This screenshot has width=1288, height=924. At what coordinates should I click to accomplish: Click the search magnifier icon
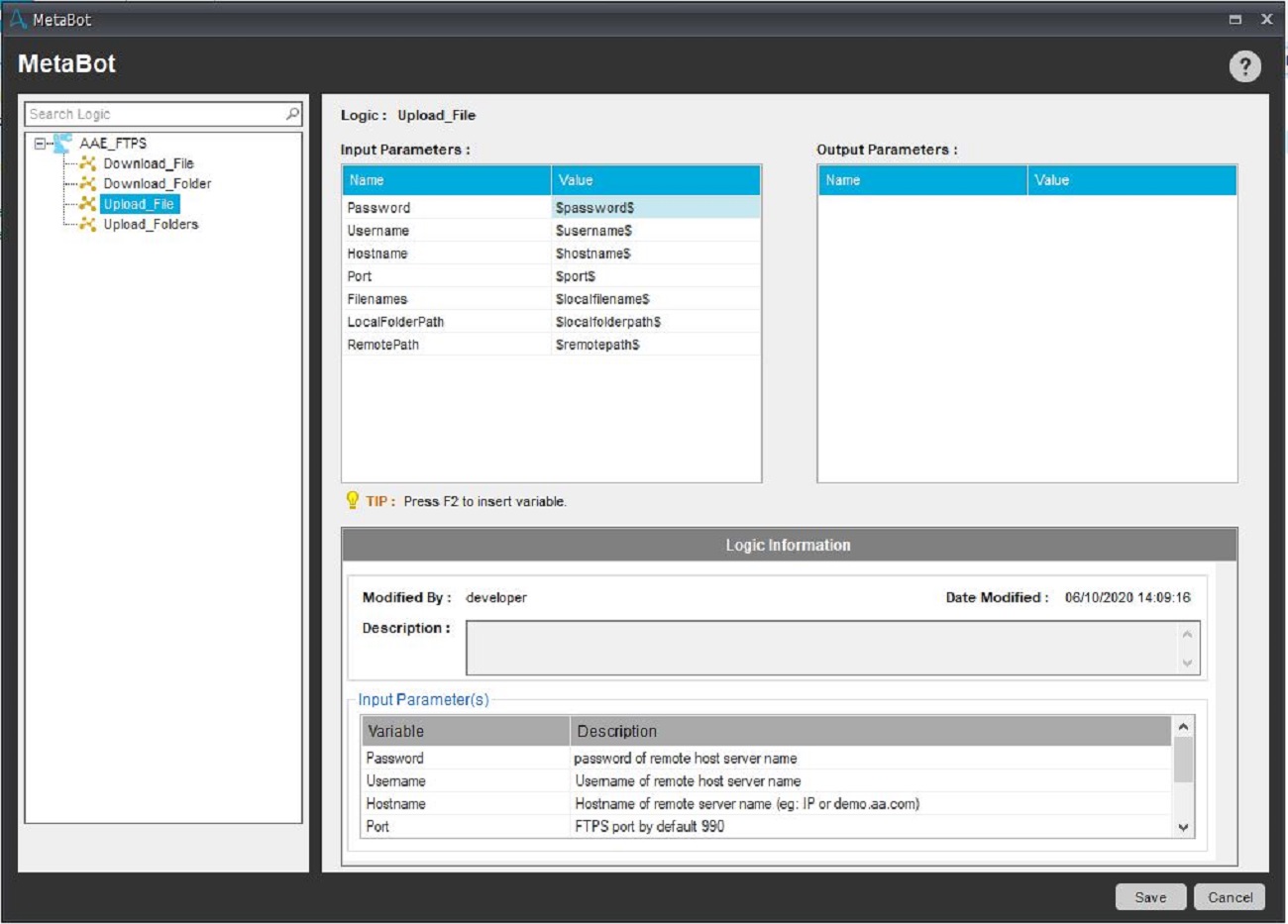(292, 114)
